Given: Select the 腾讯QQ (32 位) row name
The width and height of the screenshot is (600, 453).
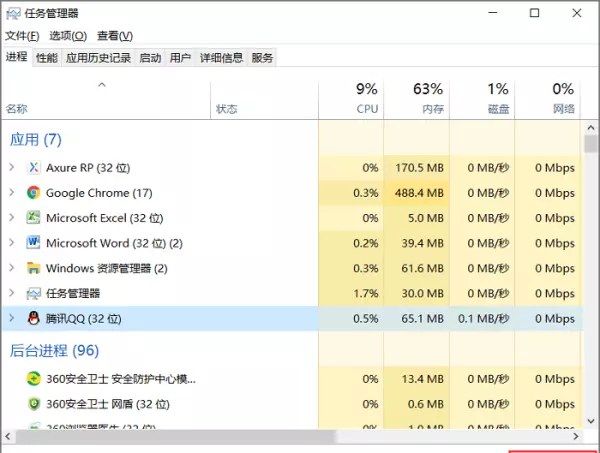Looking at the screenshot, I should click(83, 319).
